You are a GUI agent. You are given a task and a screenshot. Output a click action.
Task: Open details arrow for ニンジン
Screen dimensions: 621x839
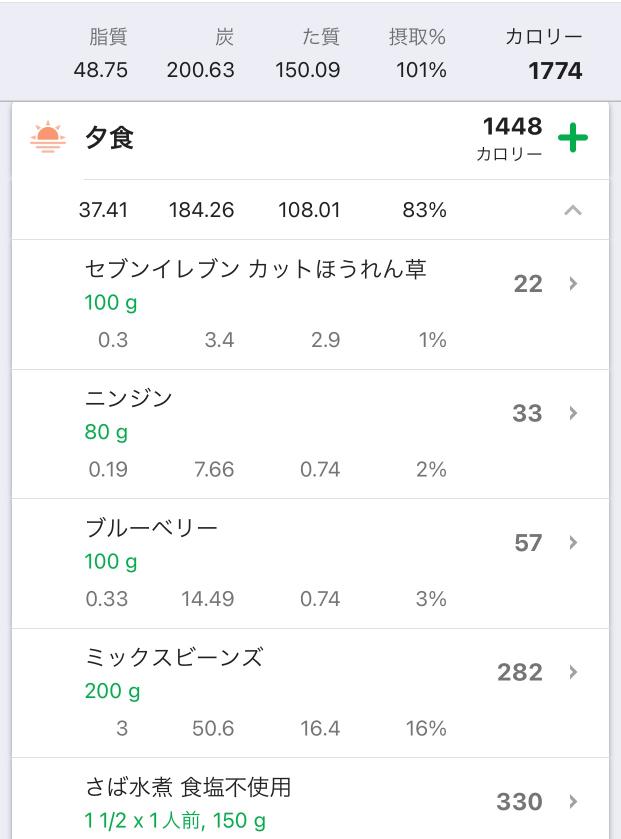573,413
